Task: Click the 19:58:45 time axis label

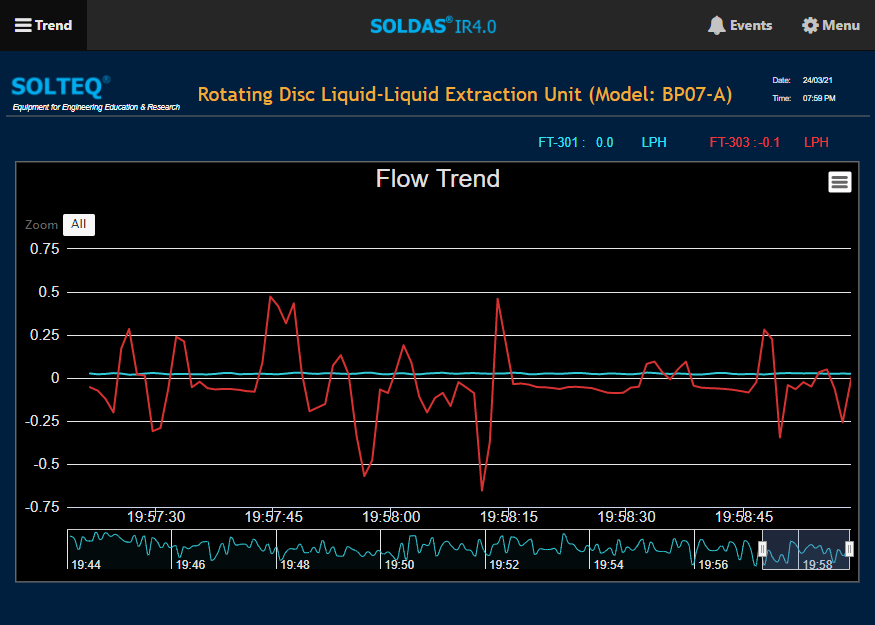Action: click(744, 517)
